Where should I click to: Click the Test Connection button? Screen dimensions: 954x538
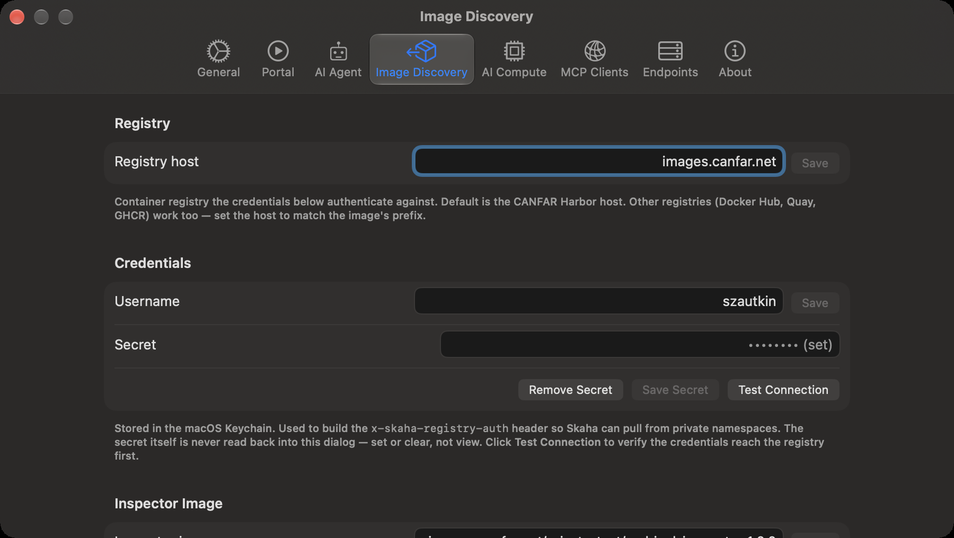783,390
